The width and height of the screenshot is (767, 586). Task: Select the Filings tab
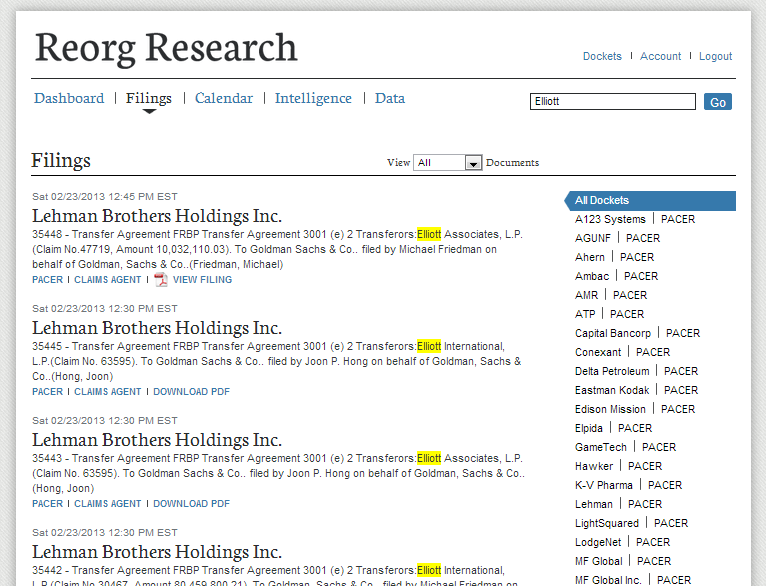[x=149, y=98]
